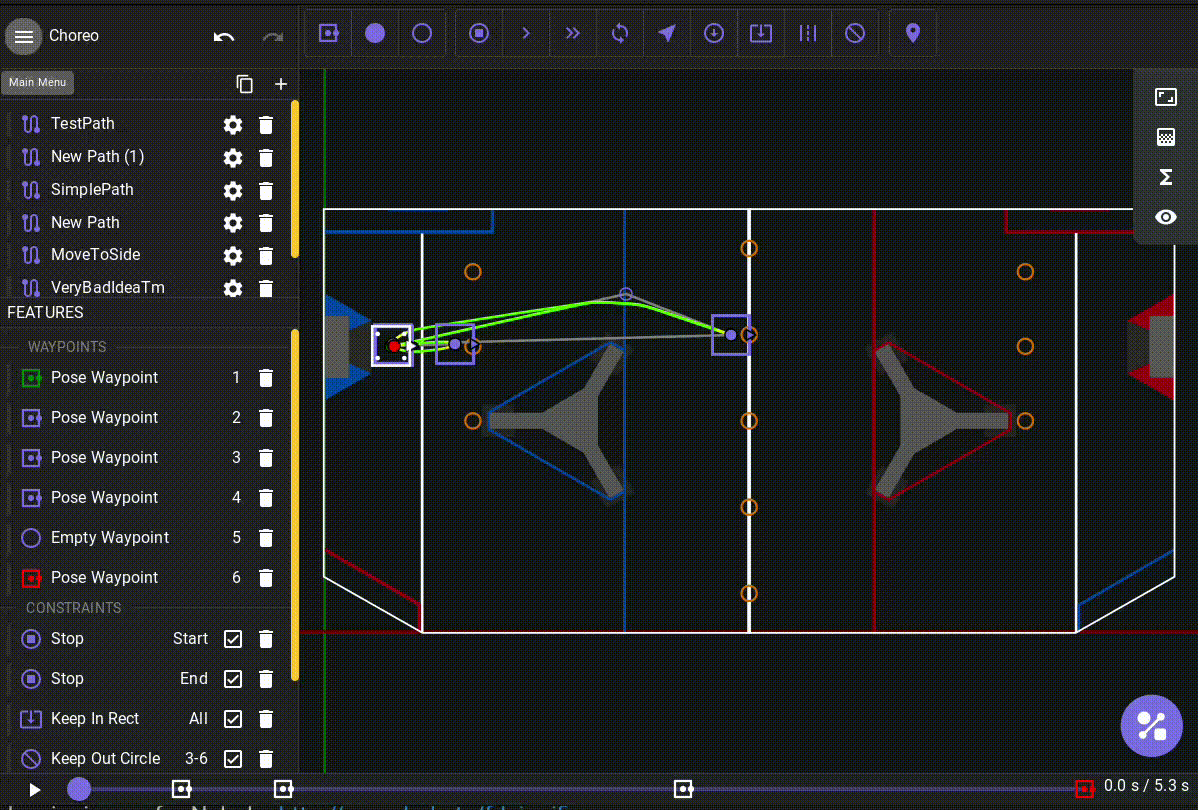
Task: Add a new path with plus icon
Action: point(281,84)
